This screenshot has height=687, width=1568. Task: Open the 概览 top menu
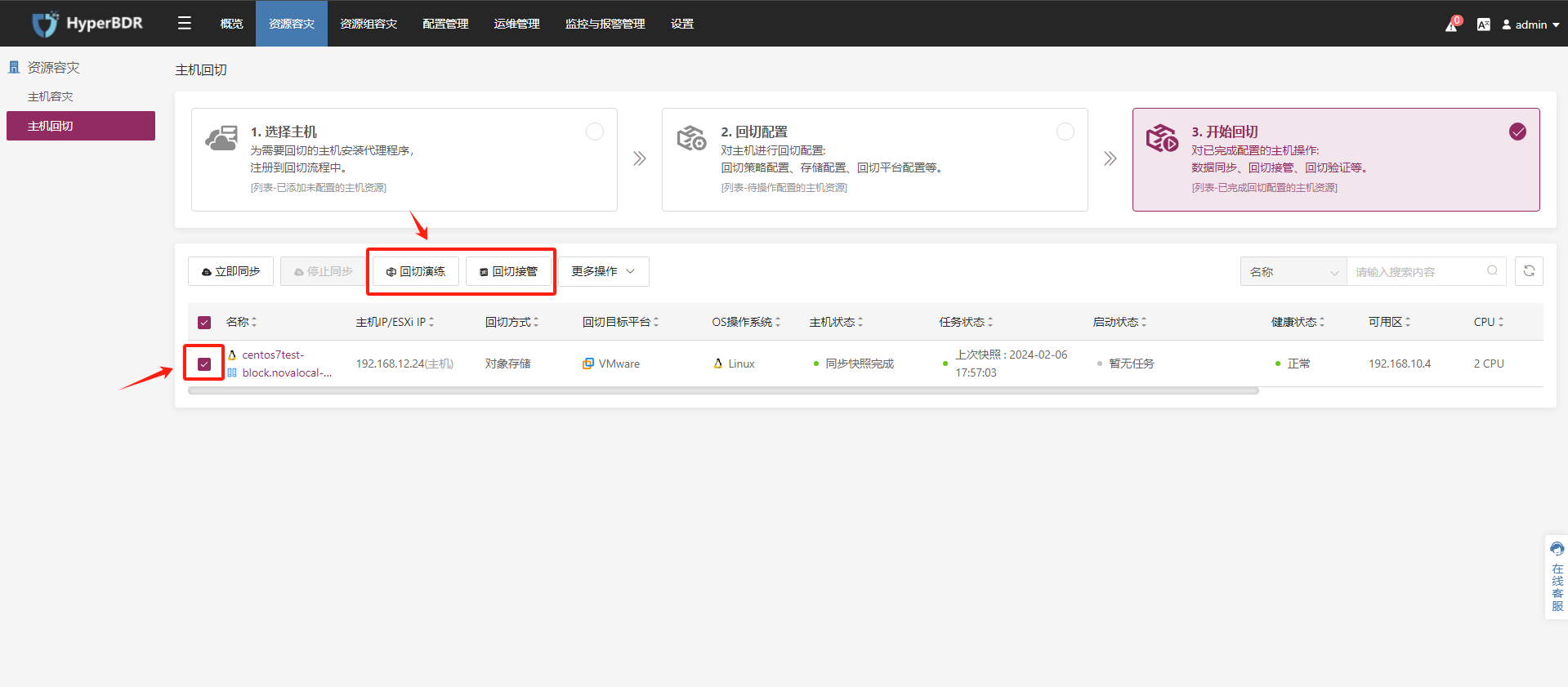232,24
